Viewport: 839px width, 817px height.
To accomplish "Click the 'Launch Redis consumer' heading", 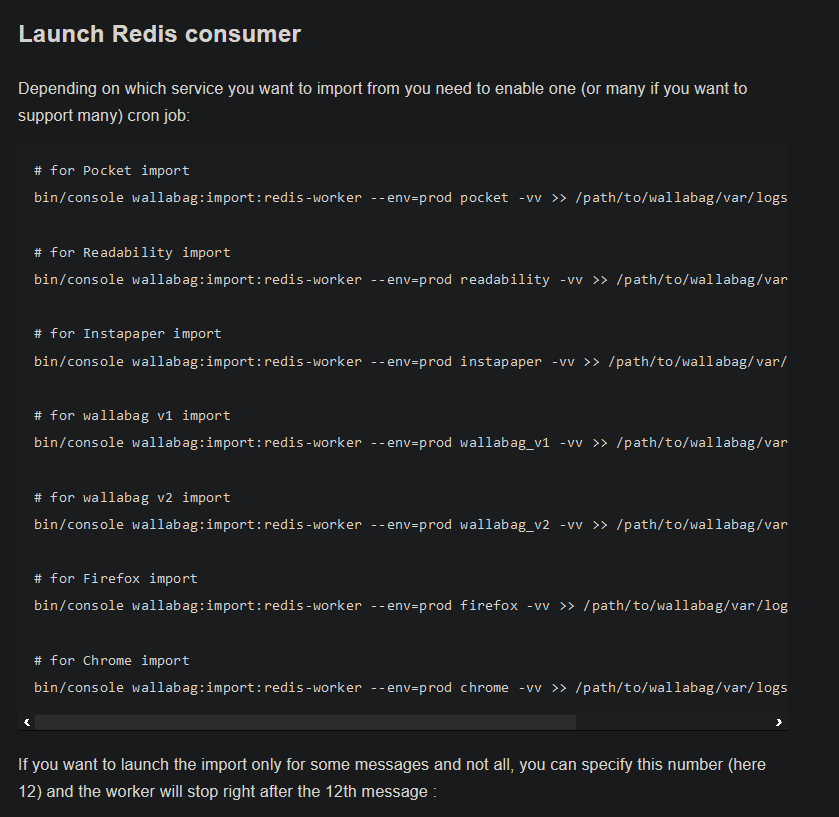I will pos(159,34).
